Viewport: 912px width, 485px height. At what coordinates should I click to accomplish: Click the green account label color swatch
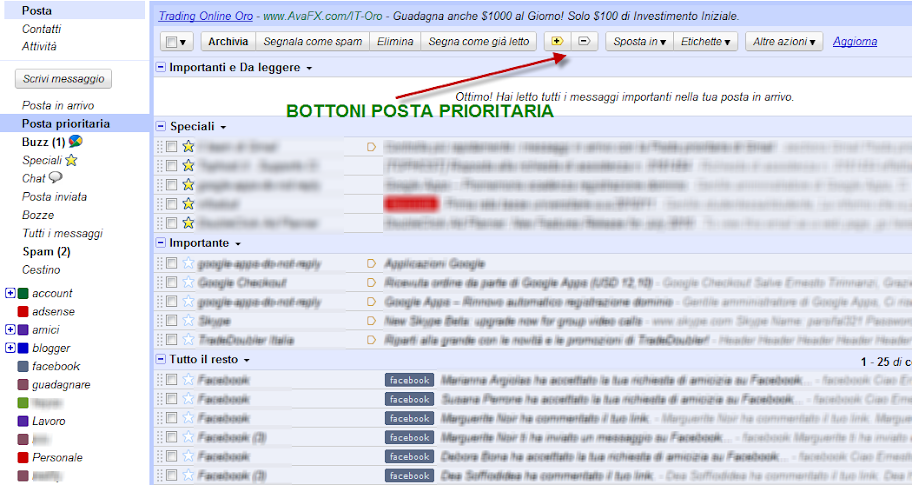(23, 294)
